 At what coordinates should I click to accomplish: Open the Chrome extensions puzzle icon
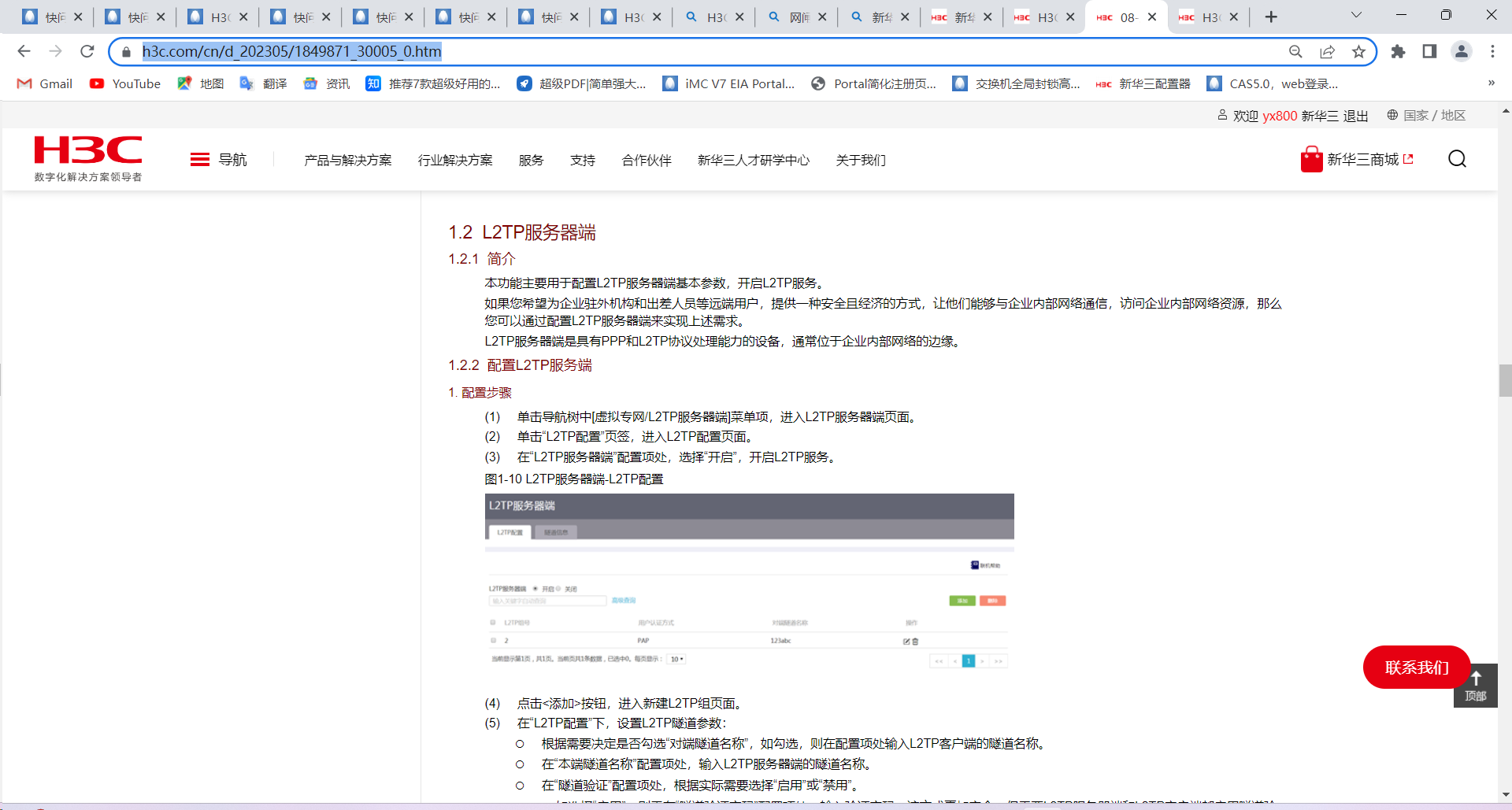pos(1398,52)
